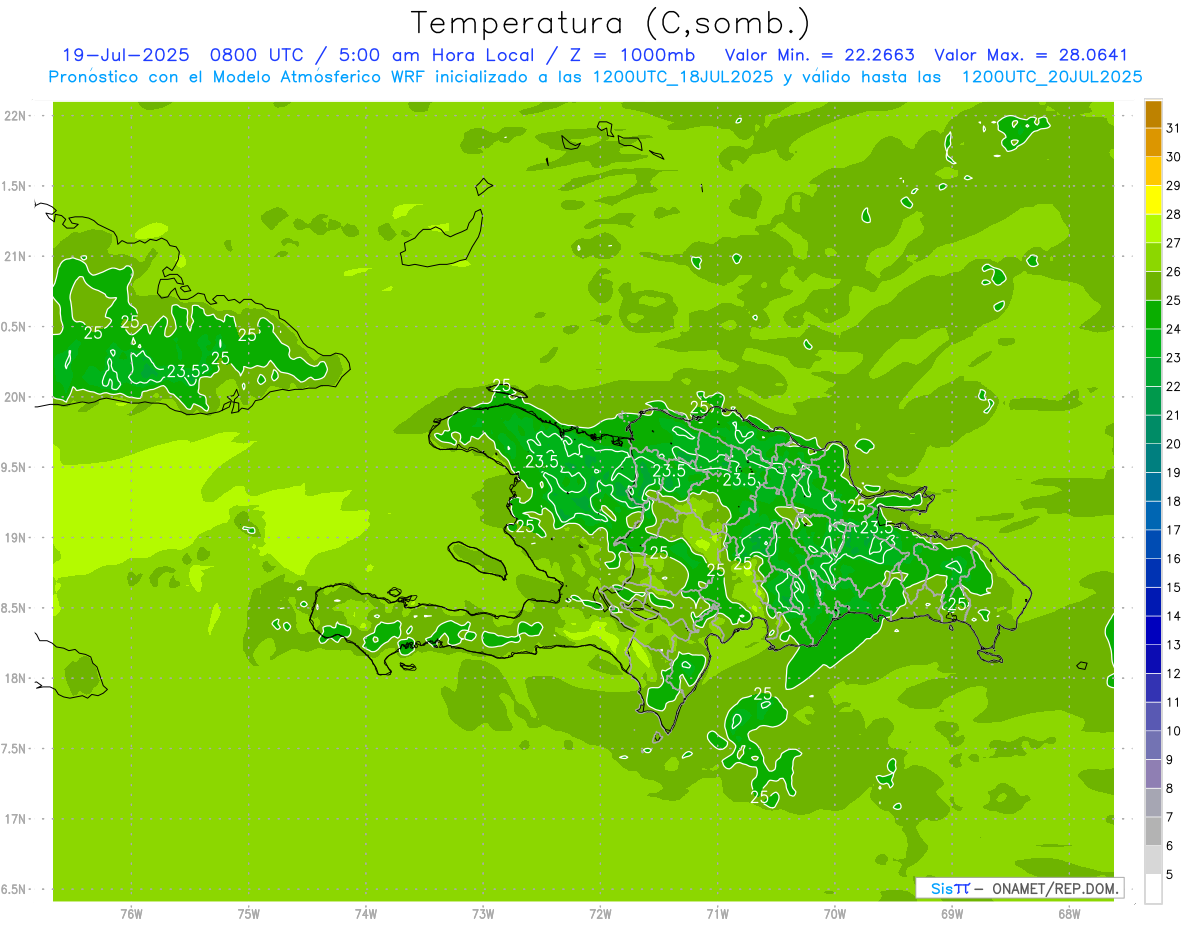Screen dimensions: 1200x927
Task: Pick the lime colorbar swatch between 27 and 28
Action: tap(1153, 229)
